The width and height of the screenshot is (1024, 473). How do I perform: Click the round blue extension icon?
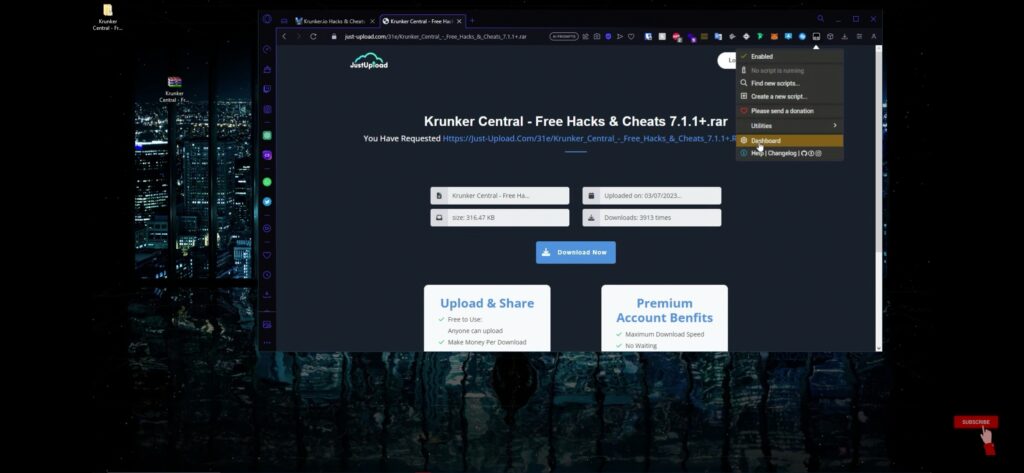click(x=802, y=37)
